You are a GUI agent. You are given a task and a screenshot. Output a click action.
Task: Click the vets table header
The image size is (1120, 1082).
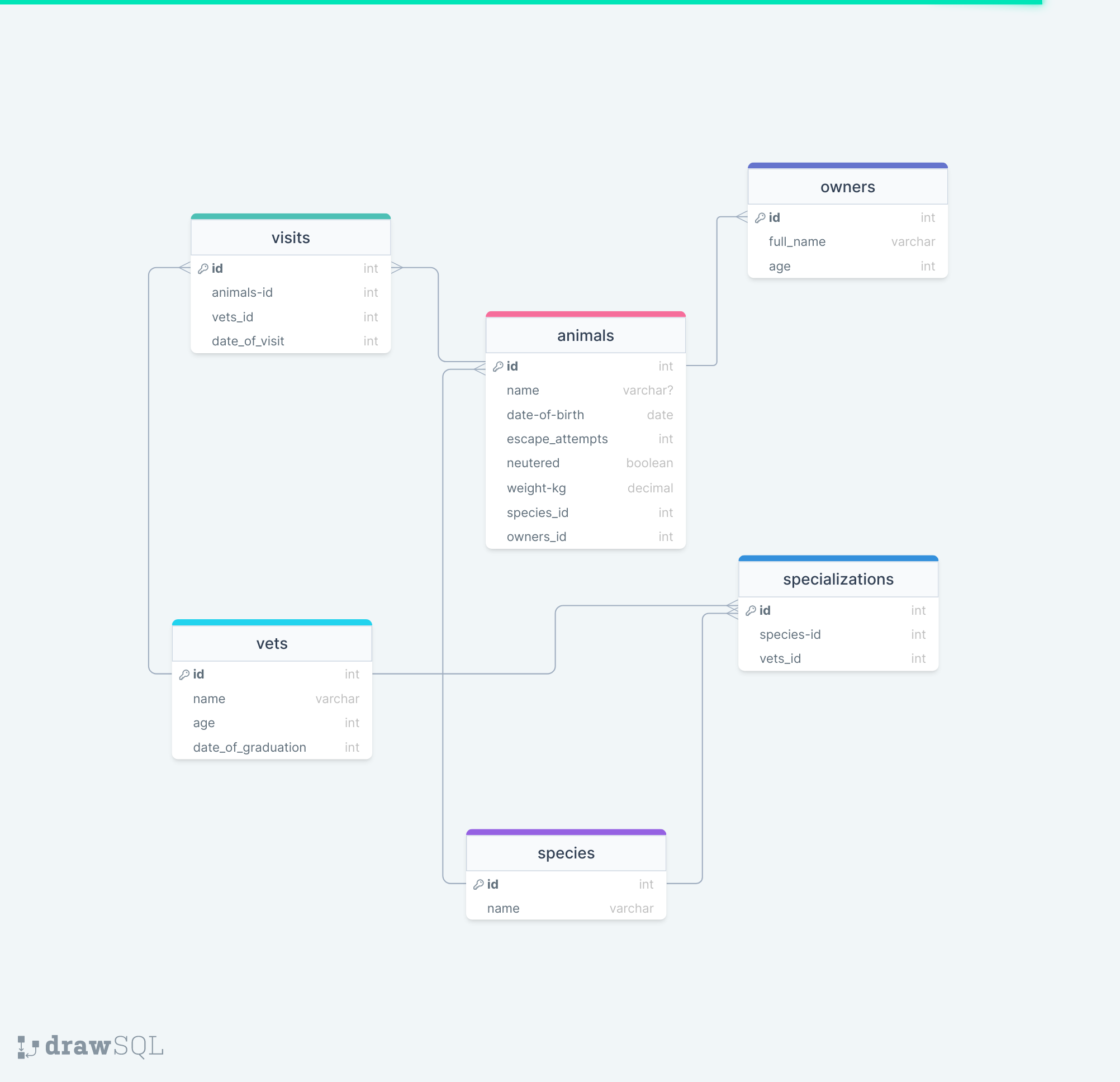(x=272, y=644)
